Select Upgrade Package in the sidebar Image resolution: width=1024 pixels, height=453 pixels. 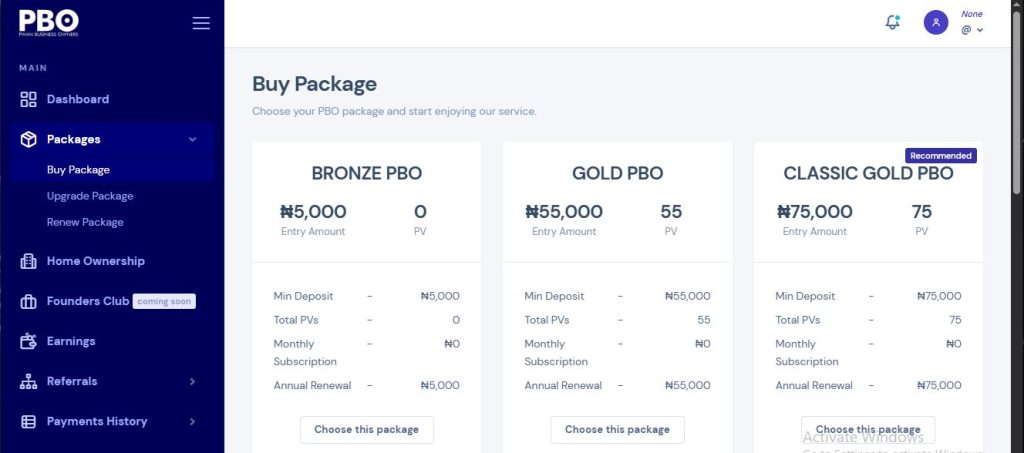point(90,196)
